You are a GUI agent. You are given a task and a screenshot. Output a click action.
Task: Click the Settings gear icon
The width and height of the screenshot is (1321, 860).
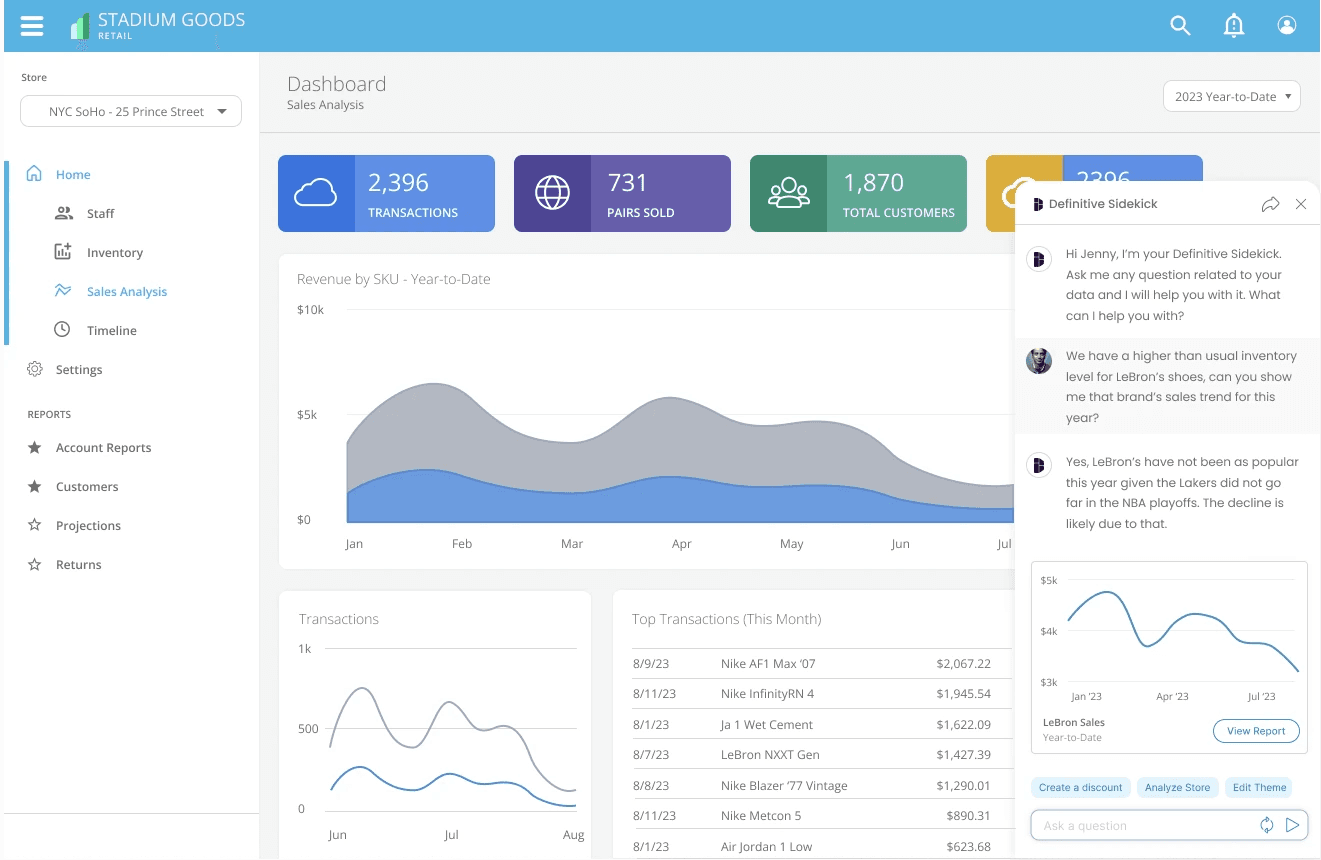(x=35, y=369)
